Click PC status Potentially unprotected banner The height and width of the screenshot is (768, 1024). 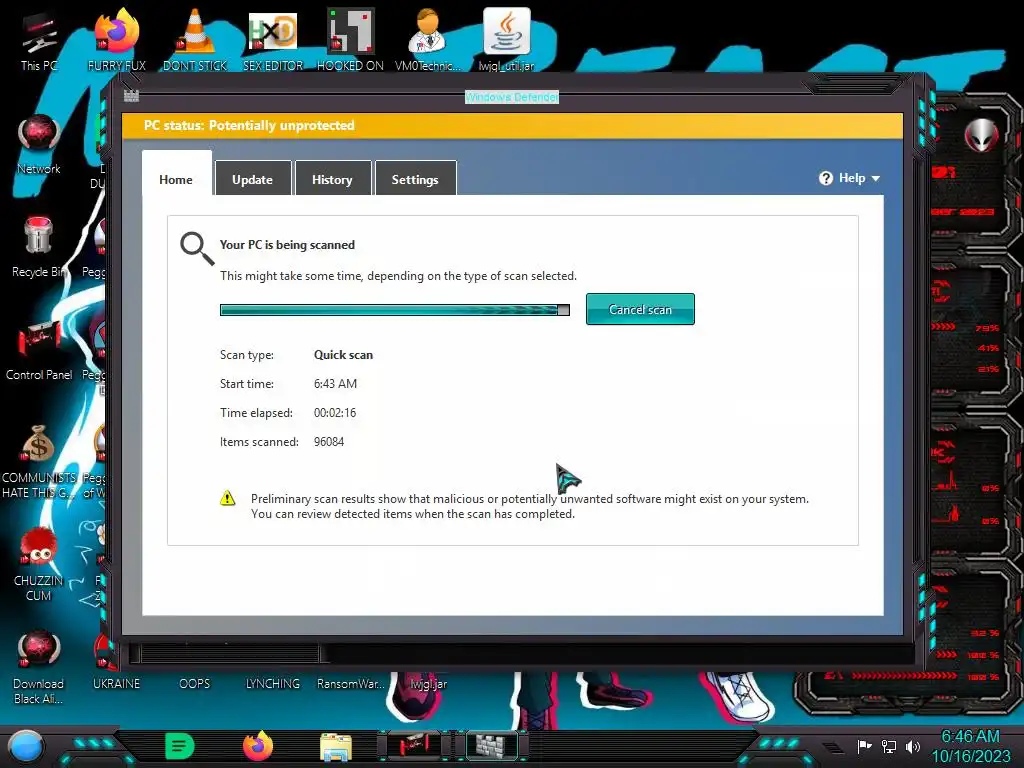[513, 125]
